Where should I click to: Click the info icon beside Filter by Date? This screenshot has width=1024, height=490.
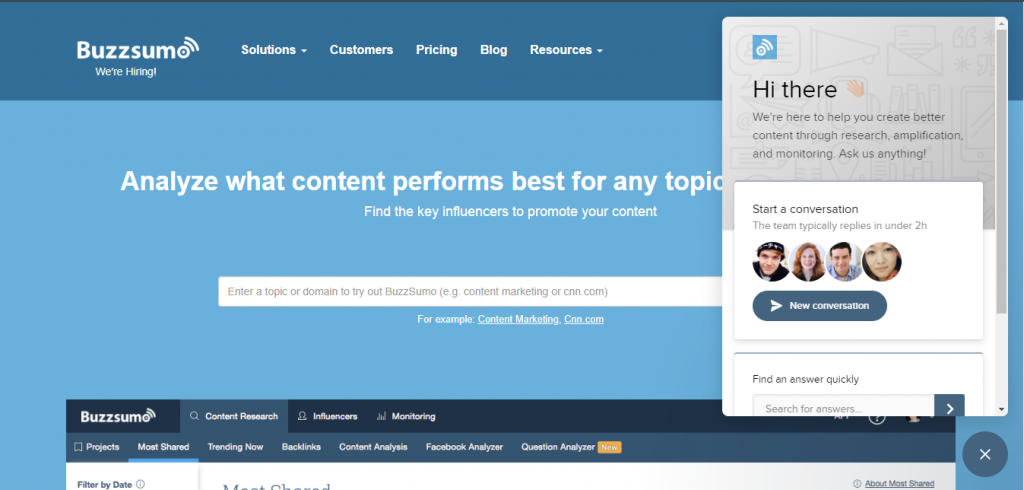140,485
